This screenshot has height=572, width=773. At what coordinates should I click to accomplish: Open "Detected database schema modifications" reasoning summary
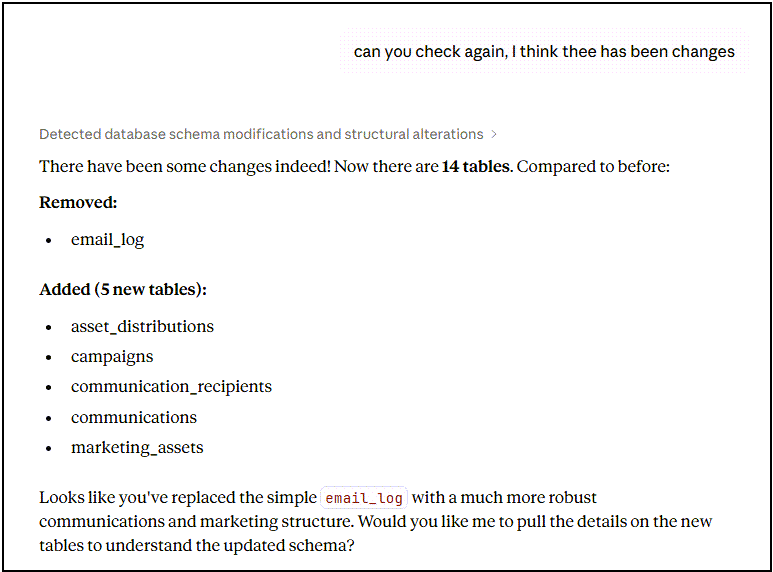(x=260, y=134)
